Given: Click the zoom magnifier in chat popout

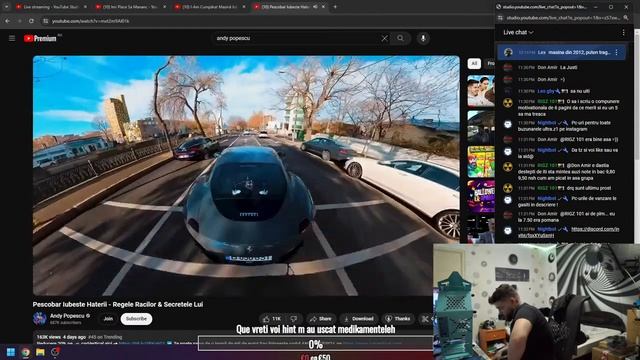Looking at the screenshot, I should coord(626,18).
